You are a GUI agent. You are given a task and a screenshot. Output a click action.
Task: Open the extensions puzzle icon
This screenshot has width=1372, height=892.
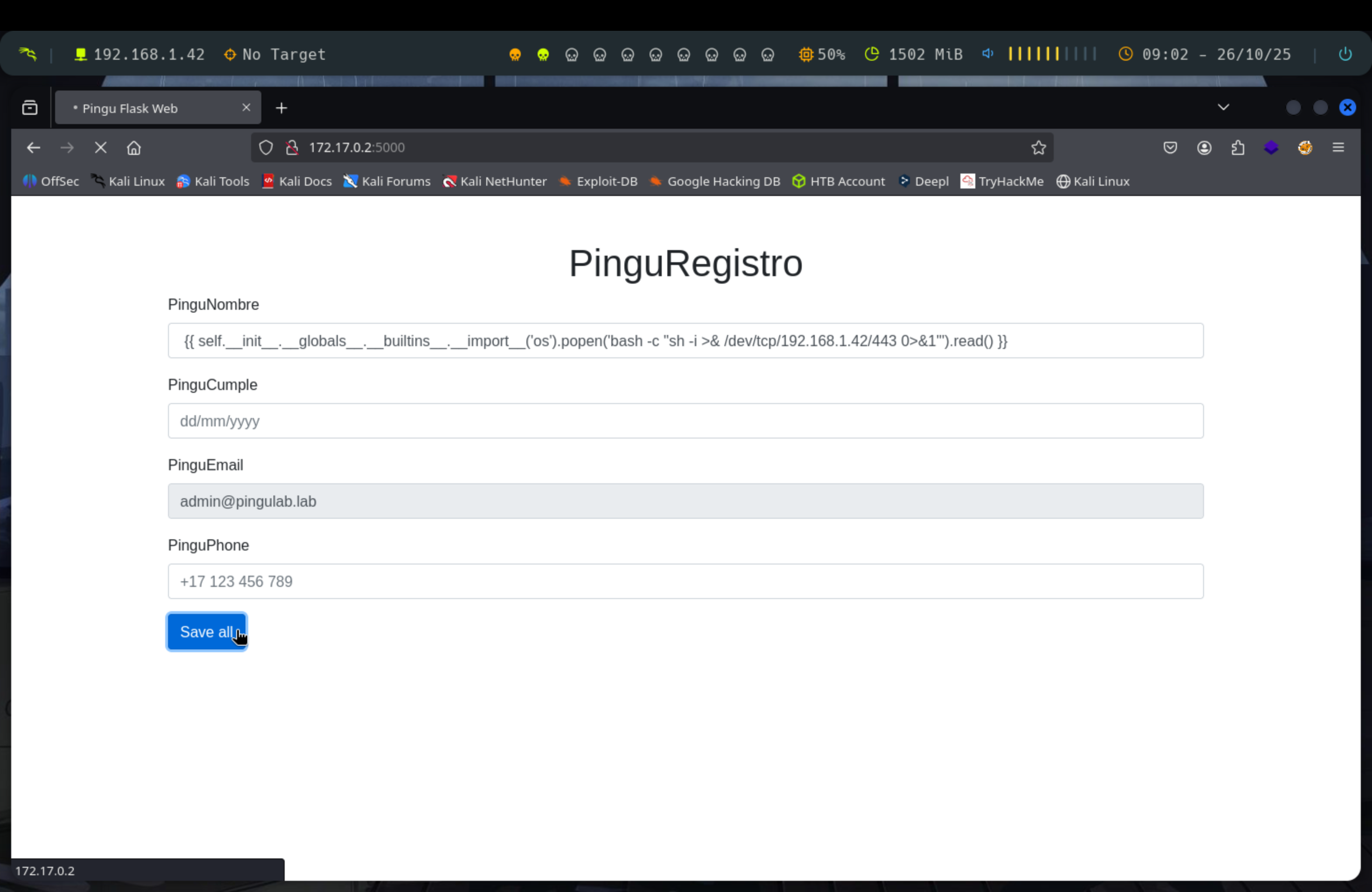(x=1238, y=147)
